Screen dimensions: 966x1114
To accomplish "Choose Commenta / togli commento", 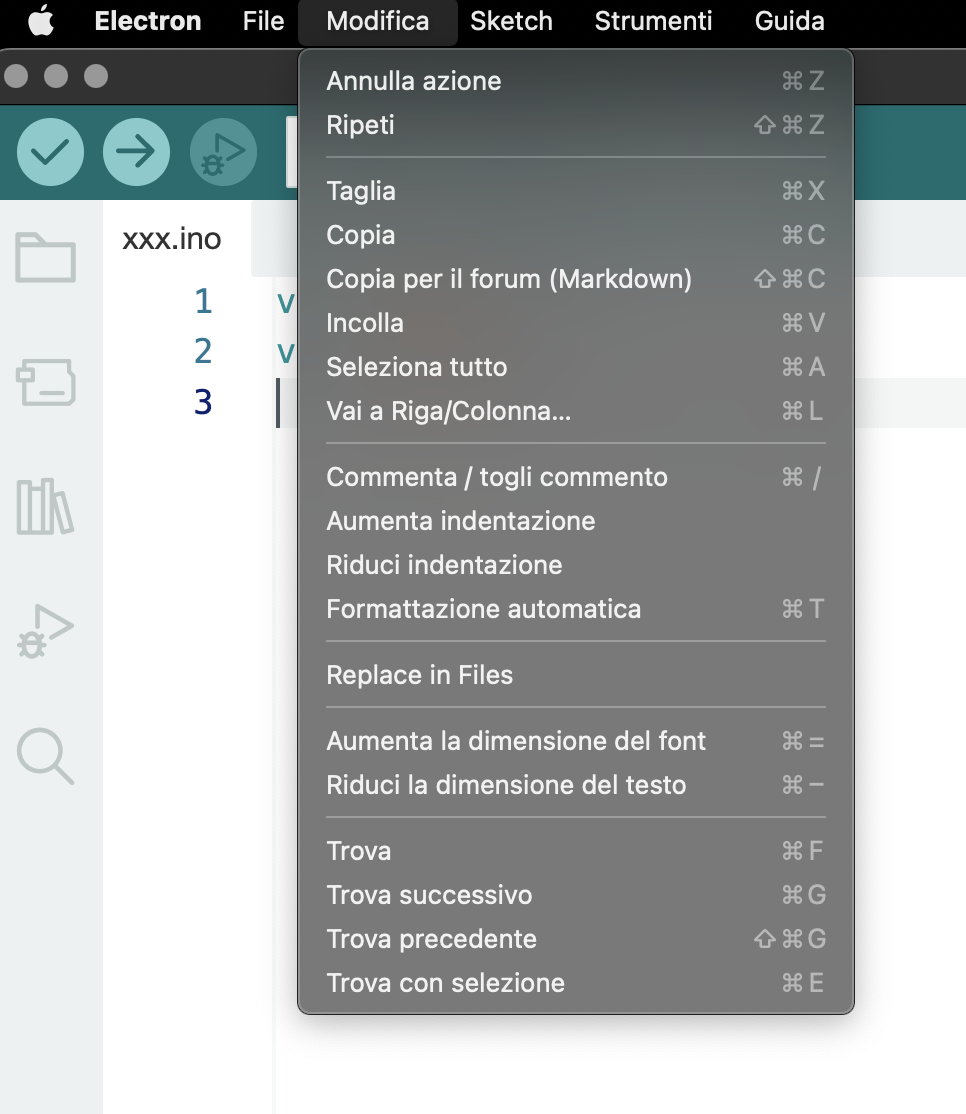I will click(576, 477).
